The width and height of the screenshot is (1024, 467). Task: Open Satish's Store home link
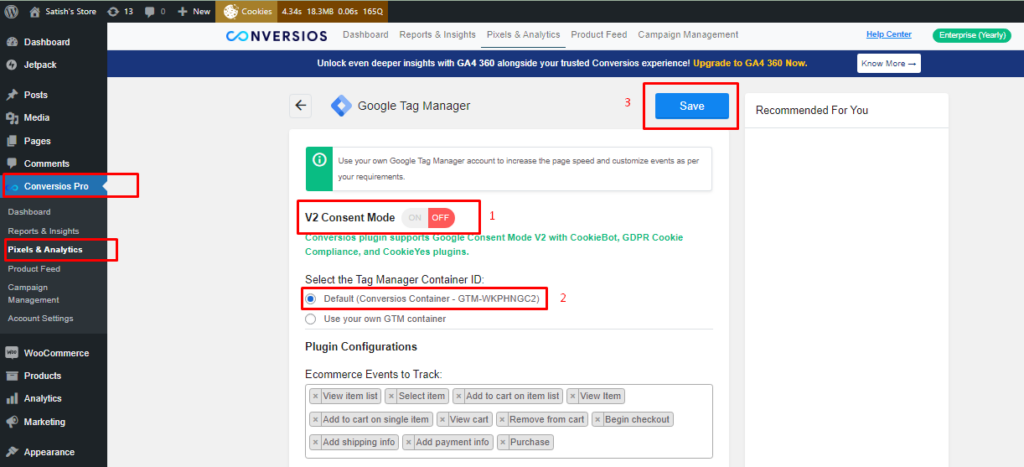tap(63, 11)
